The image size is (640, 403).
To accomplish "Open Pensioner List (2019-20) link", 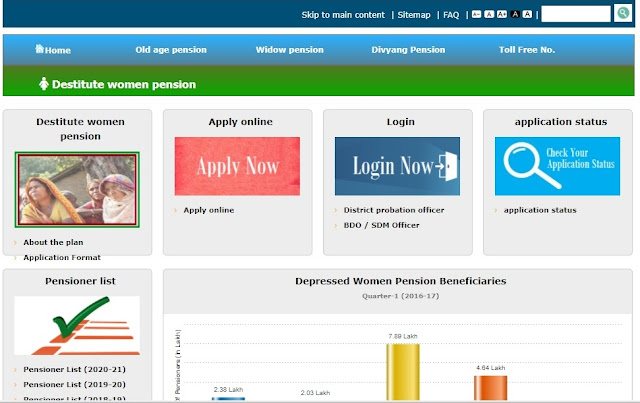I will point(74,385).
